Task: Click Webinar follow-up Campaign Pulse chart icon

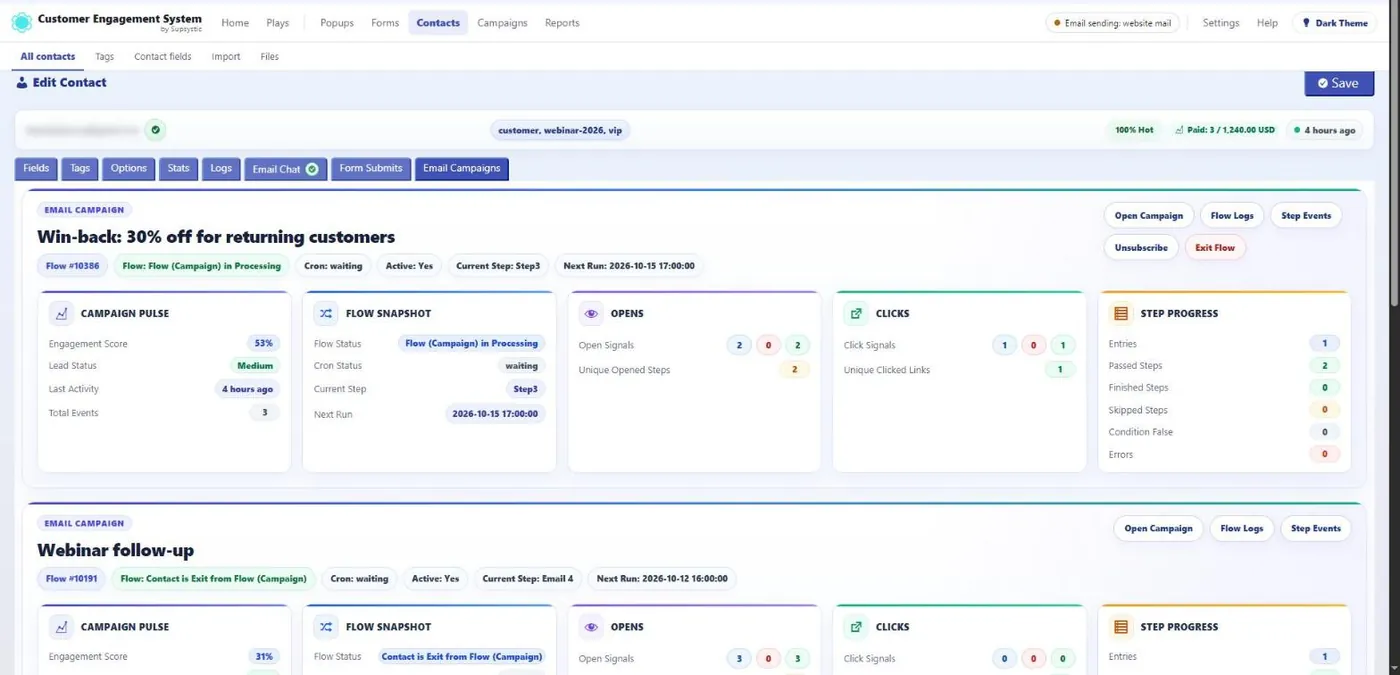Action: (61, 627)
